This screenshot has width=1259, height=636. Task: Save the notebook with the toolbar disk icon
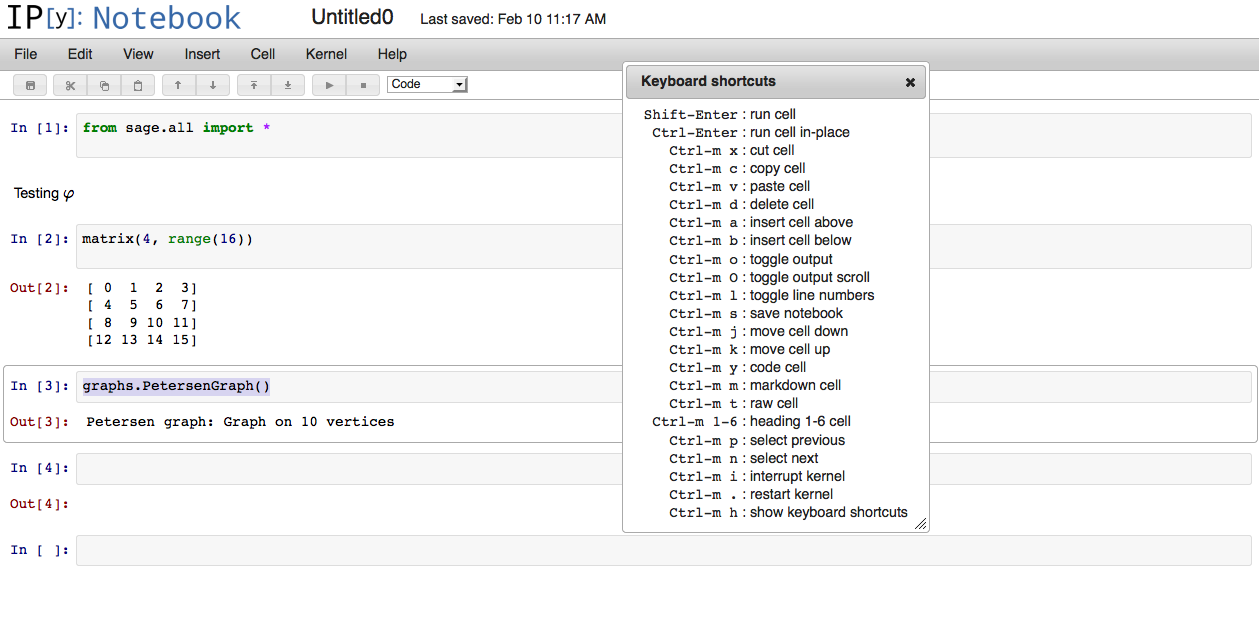[30, 85]
